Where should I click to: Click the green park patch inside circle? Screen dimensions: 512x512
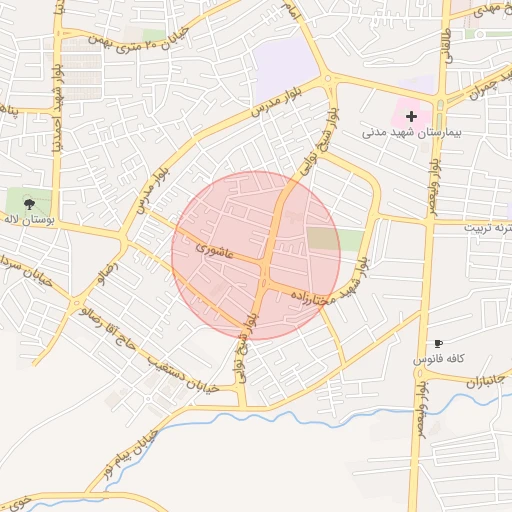point(335,239)
